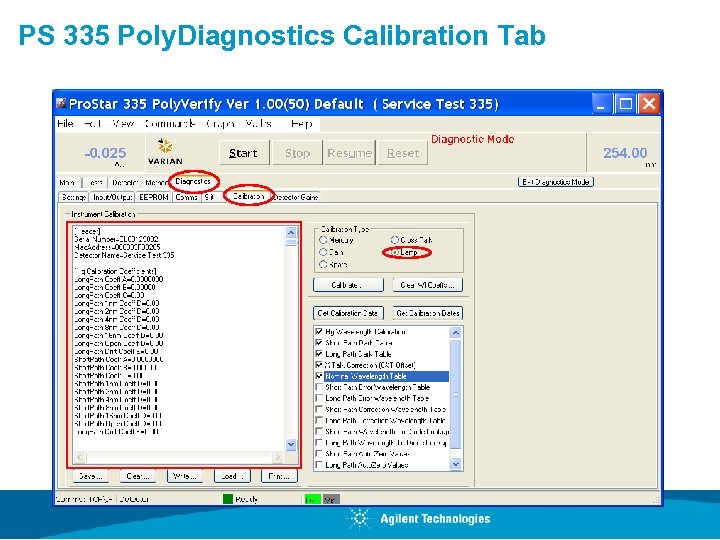Click horizontal scrollbar of coefficients text box
Screen dimensions: 720x540
click(178, 457)
